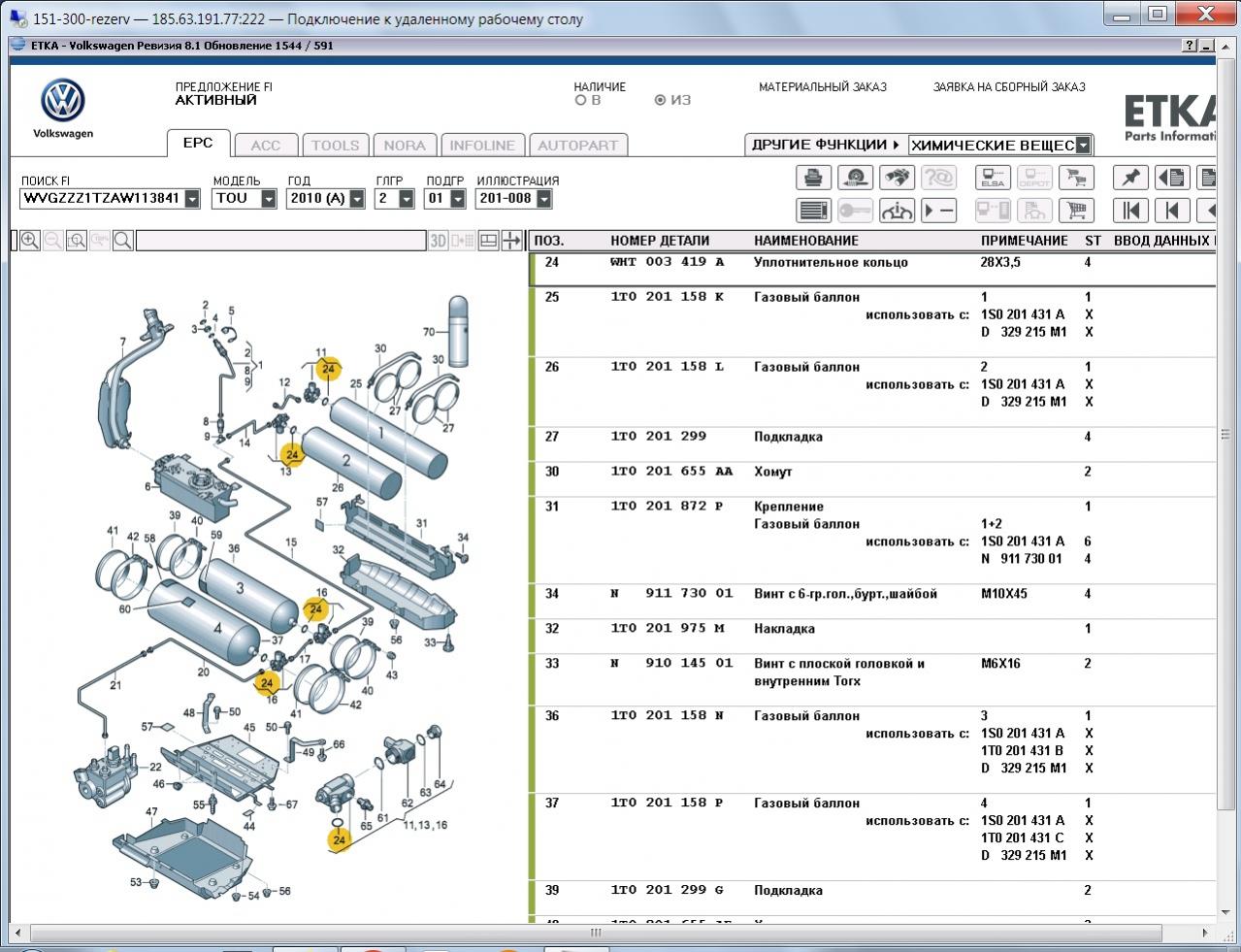This screenshot has height=952, width=1241.
Task: Switch to the INFOLINE tab
Action: (482, 146)
